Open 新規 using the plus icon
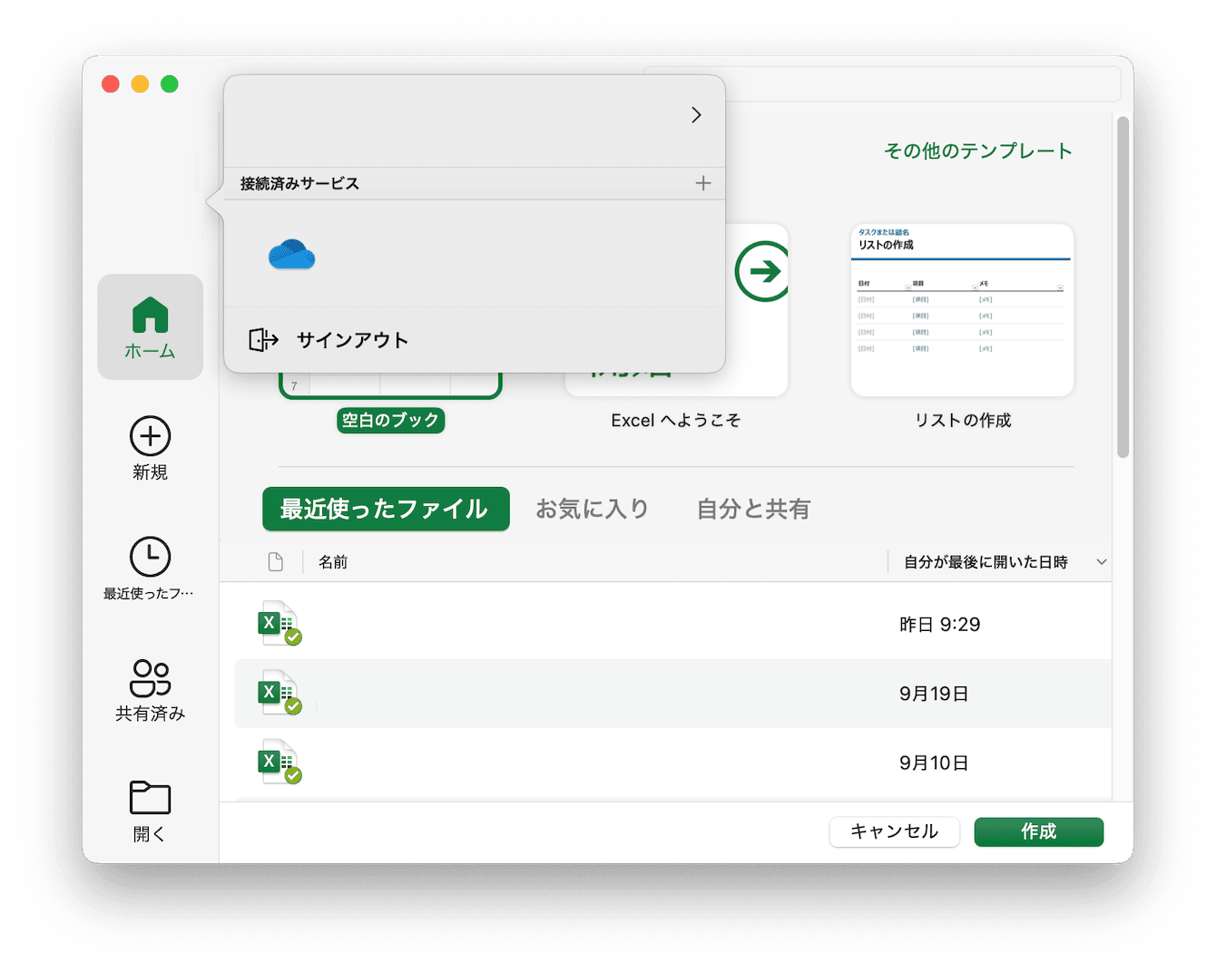This screenshot has height=972, width=1216. coord(149,437)
